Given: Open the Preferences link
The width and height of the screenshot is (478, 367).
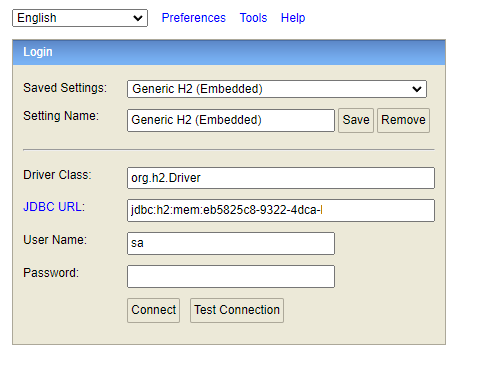Looking at the screenshot, I should coord(193,18).
